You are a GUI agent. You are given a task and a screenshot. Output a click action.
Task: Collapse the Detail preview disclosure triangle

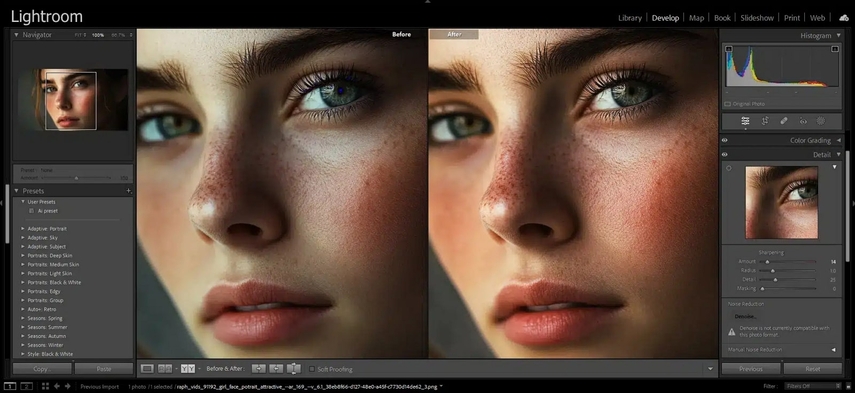pyautogui.click(x=834, y=167)
